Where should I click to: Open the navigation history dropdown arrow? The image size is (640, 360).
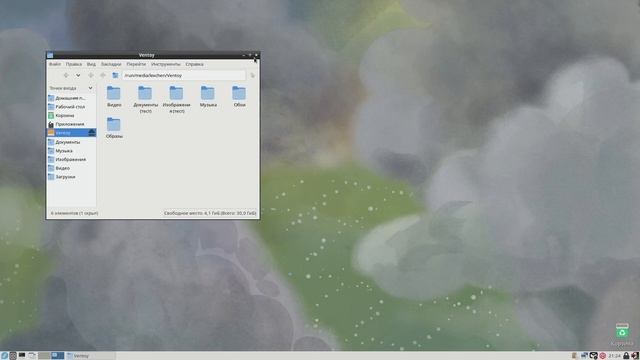tap(78, 76)
